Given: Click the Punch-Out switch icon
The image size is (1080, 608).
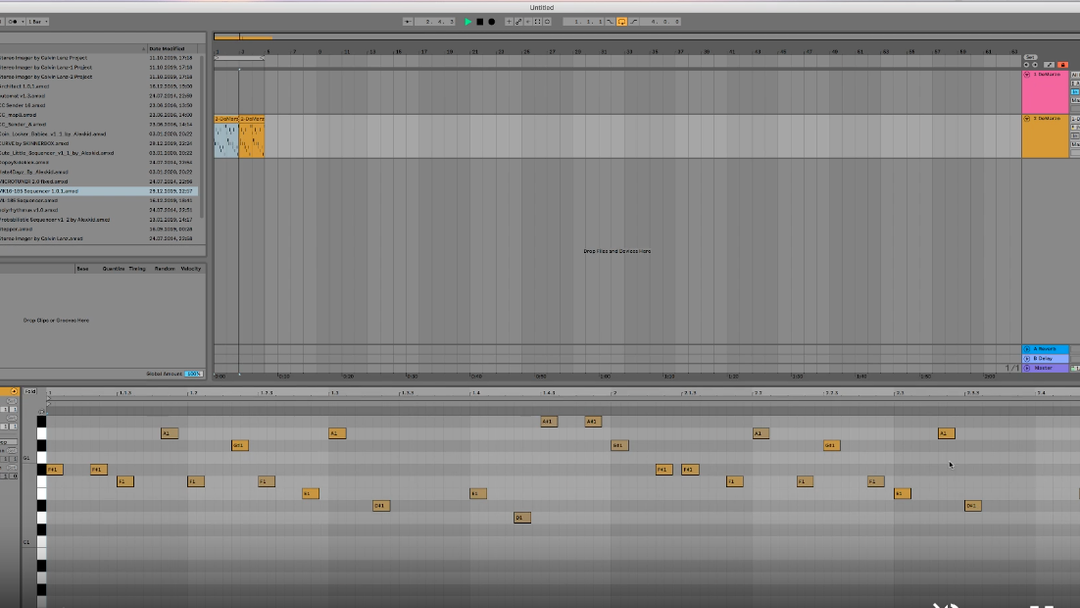Looking at the screenshot, I should [632, 21].
